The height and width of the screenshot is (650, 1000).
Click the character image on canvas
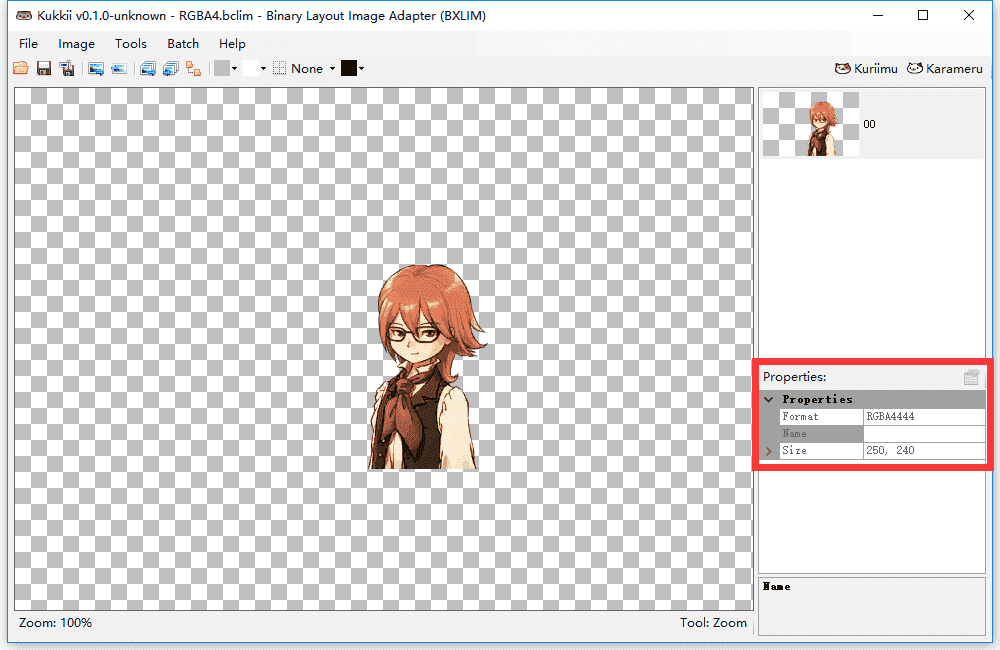426,367
